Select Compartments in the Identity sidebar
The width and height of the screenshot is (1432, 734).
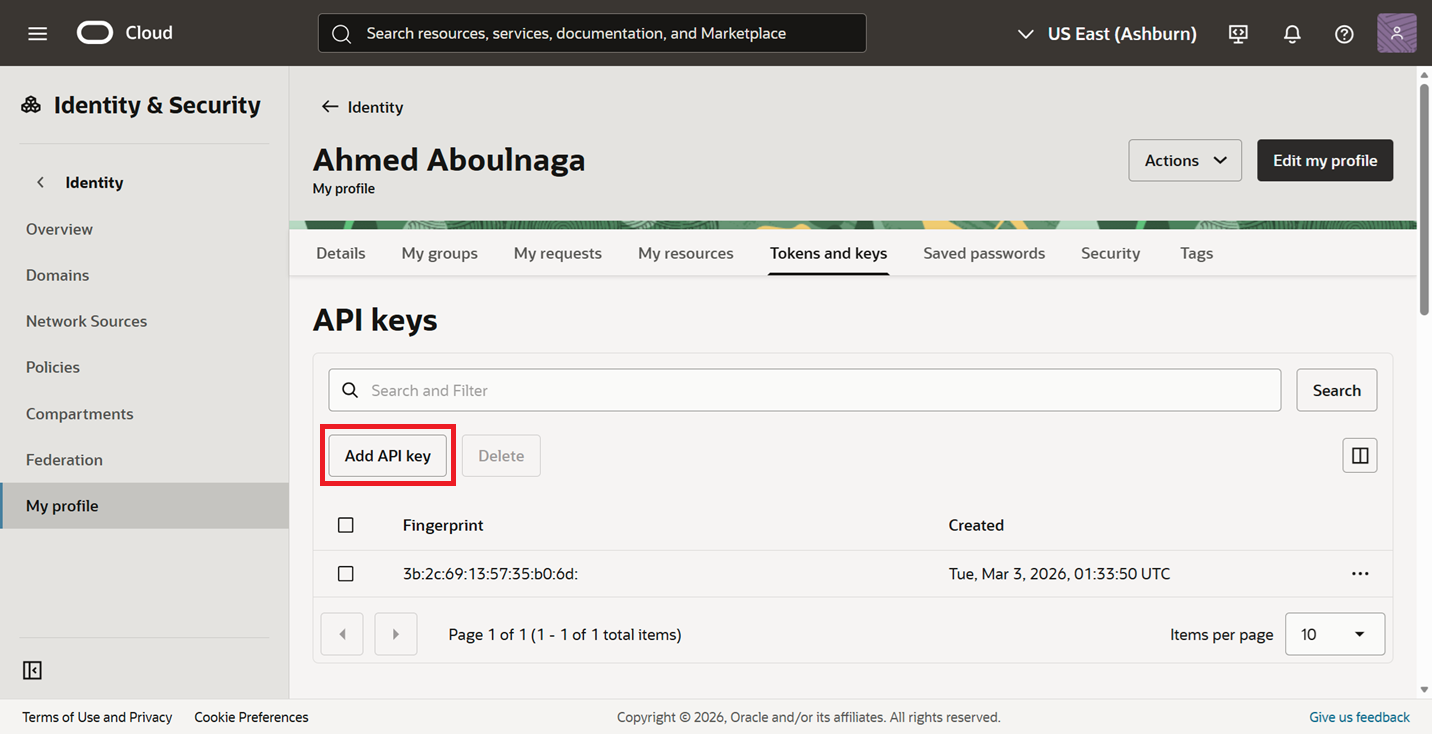coord(79,414)
